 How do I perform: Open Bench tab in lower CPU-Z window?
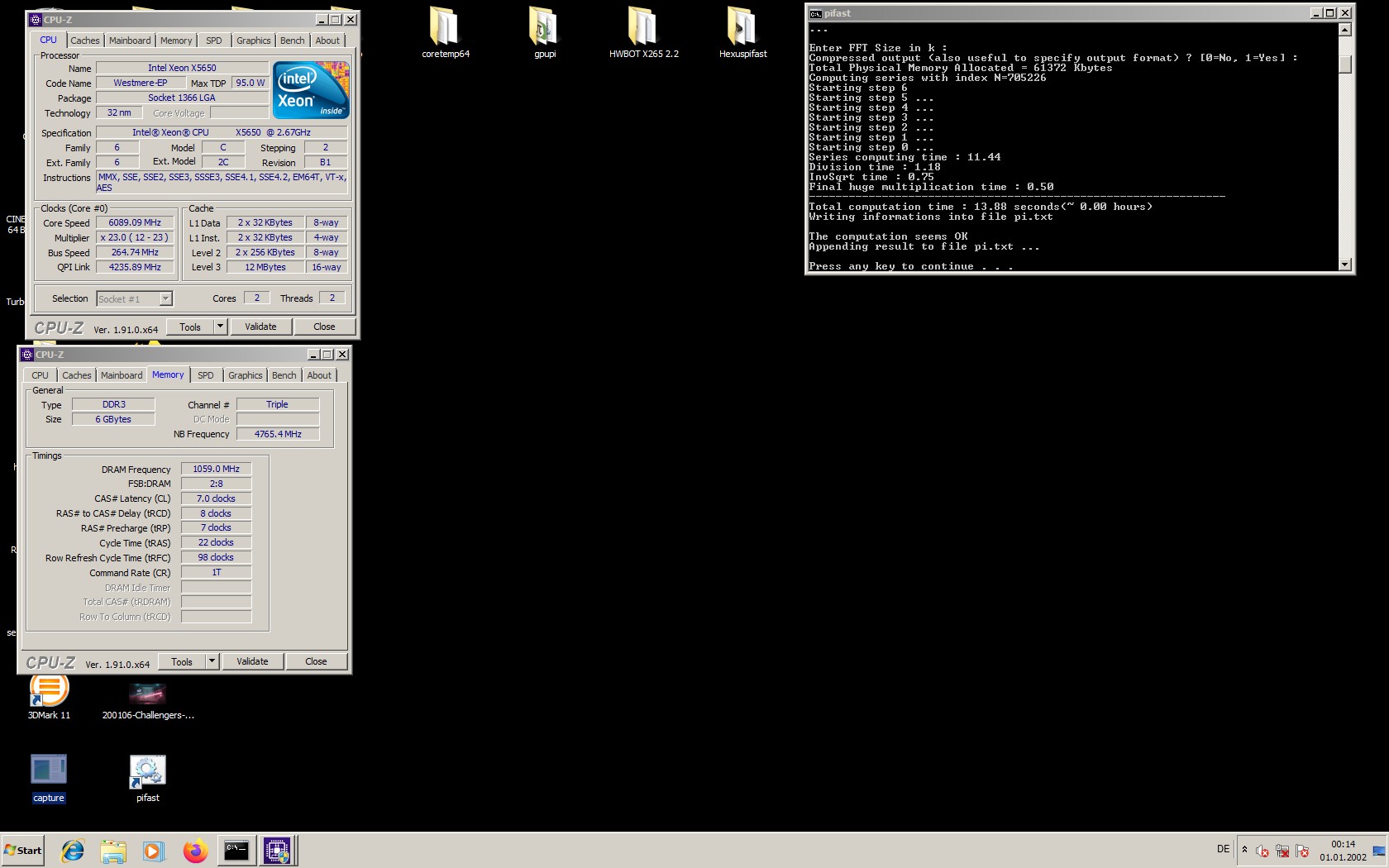284,375
